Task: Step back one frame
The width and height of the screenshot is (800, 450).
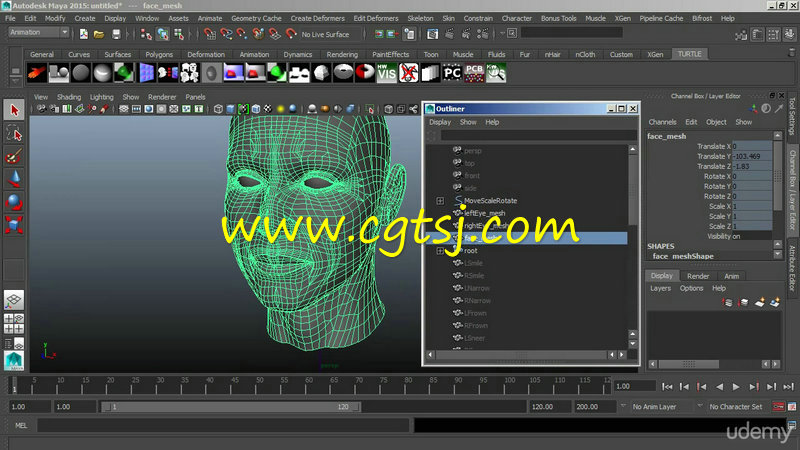Action: click(684, 387)
